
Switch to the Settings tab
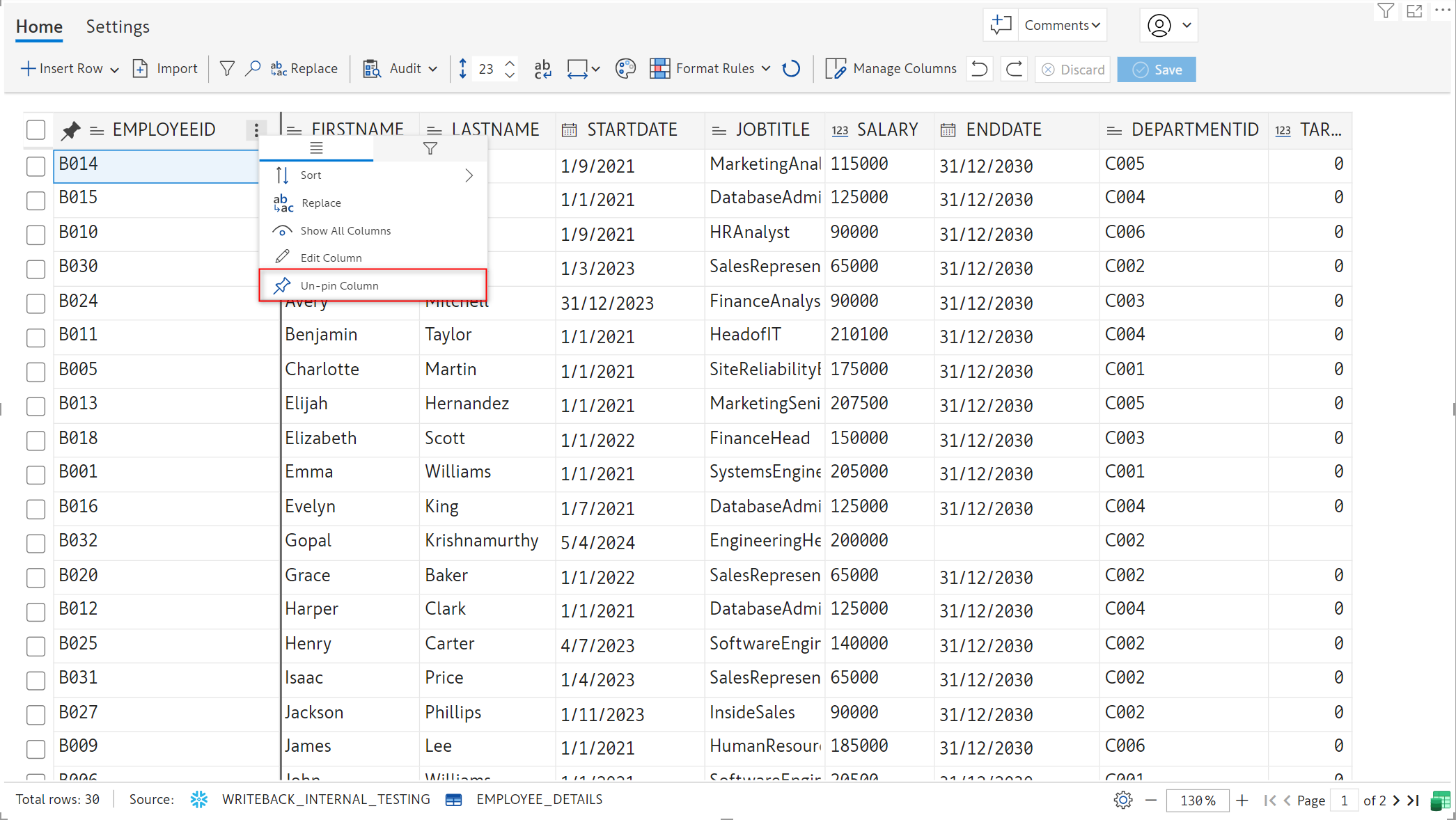click(x=118, y=27)
